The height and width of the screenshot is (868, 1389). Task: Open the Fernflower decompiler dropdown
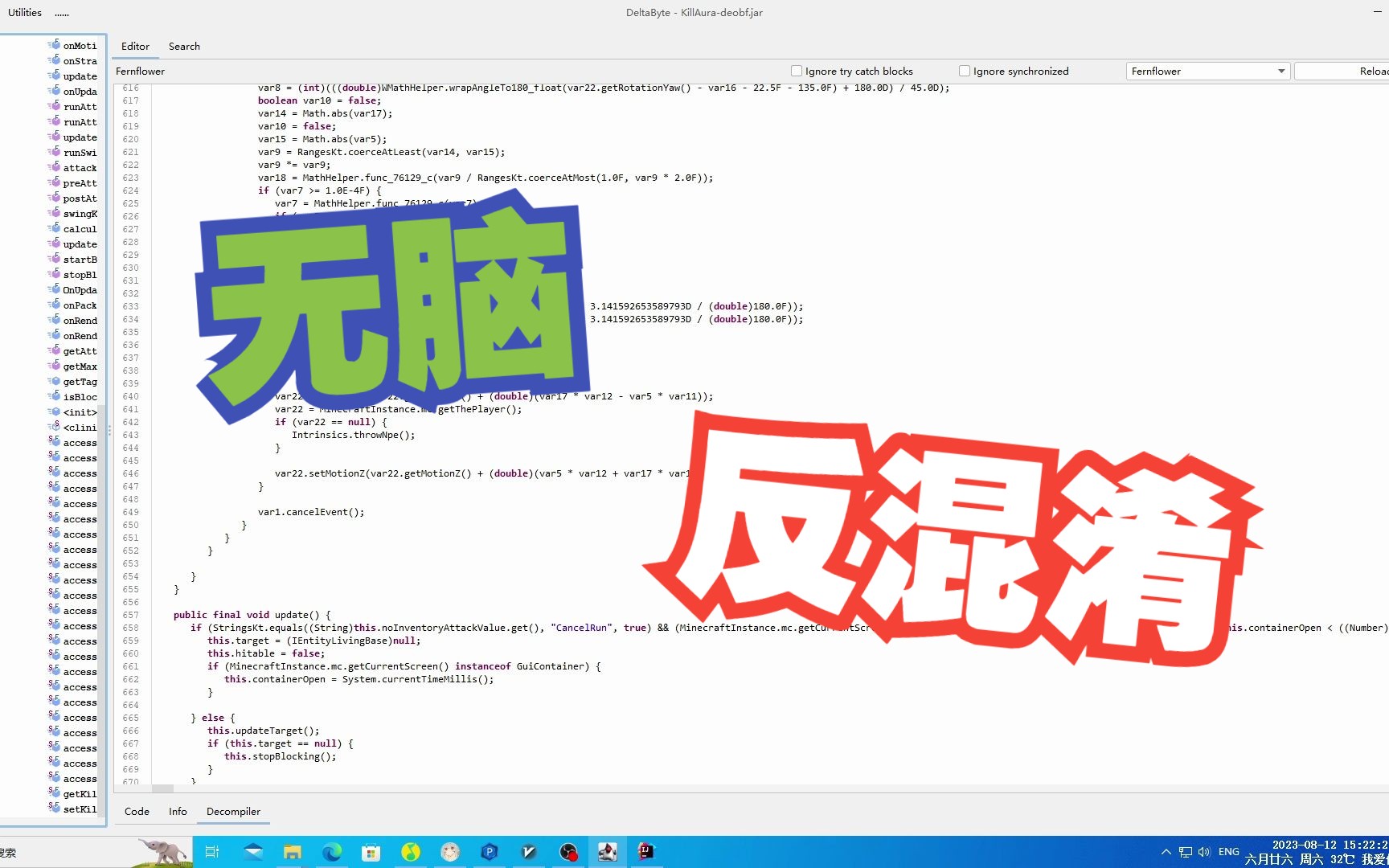1281,71
